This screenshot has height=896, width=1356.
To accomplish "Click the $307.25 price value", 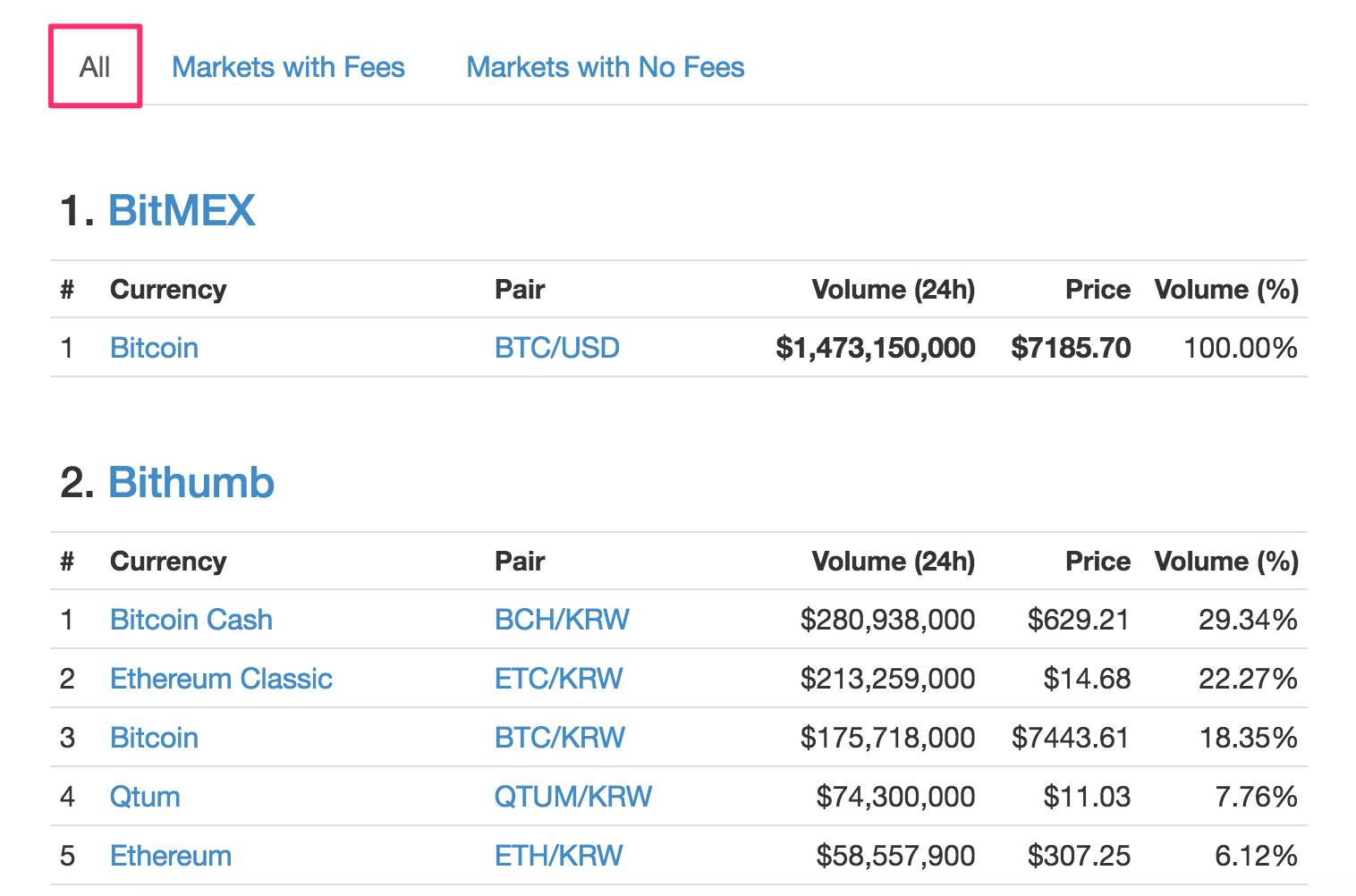I will (x=1079, y=856).
